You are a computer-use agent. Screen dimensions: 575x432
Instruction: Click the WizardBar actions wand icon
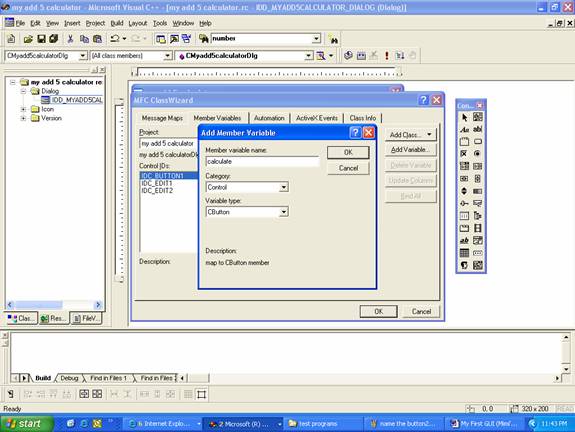321,56
